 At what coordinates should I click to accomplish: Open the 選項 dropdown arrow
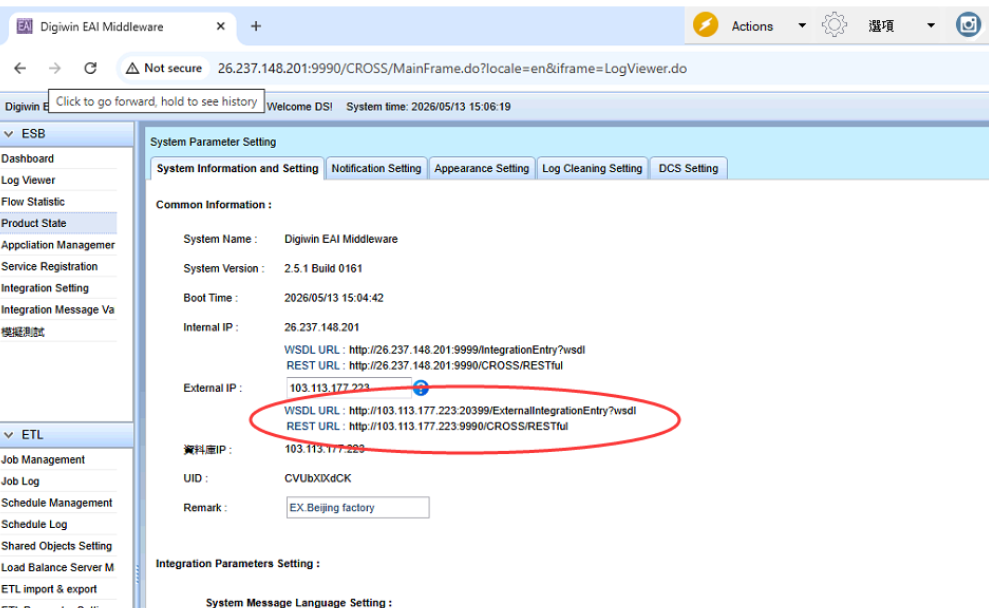pyautogui.click(x=930, y=26)
